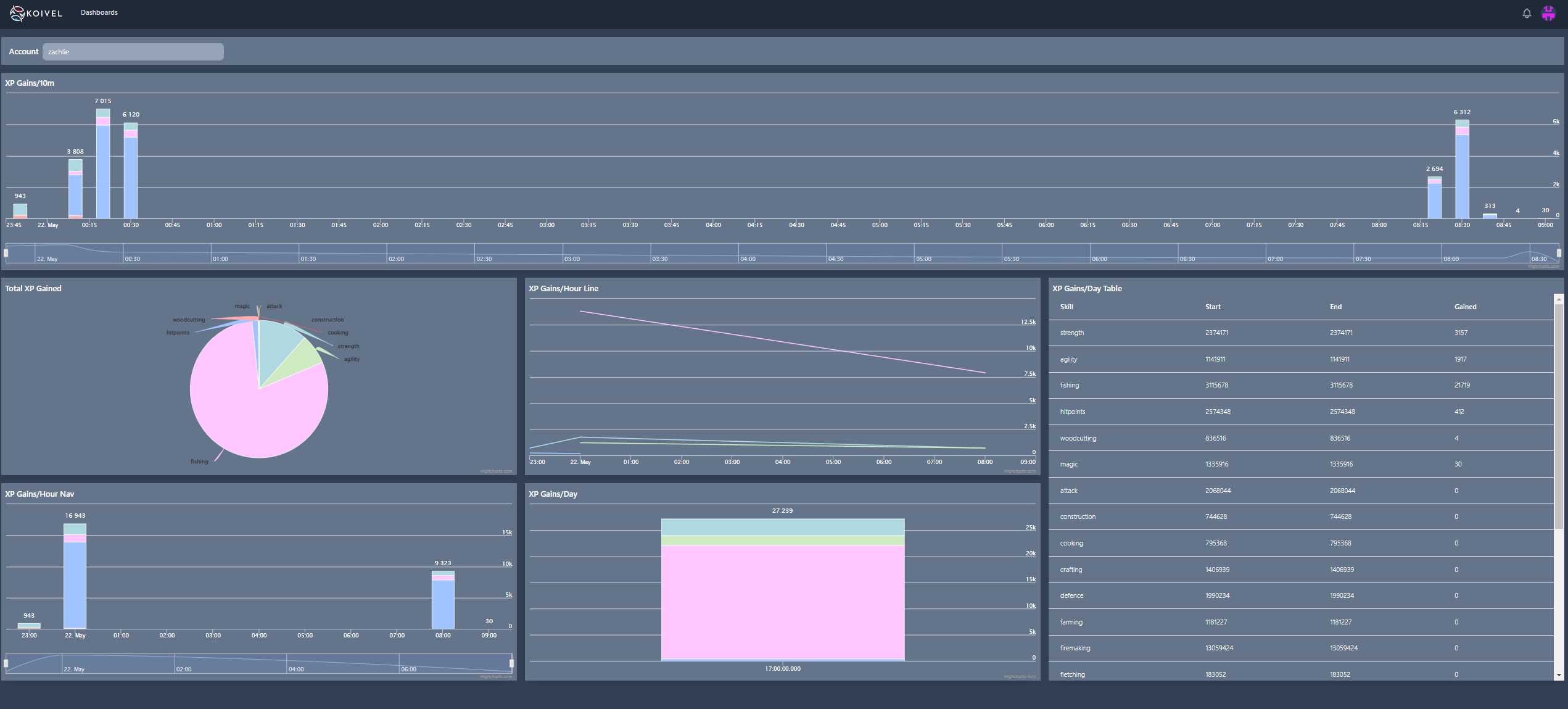
Task: Open the Dashboards menu
Action: pos(99,12)
